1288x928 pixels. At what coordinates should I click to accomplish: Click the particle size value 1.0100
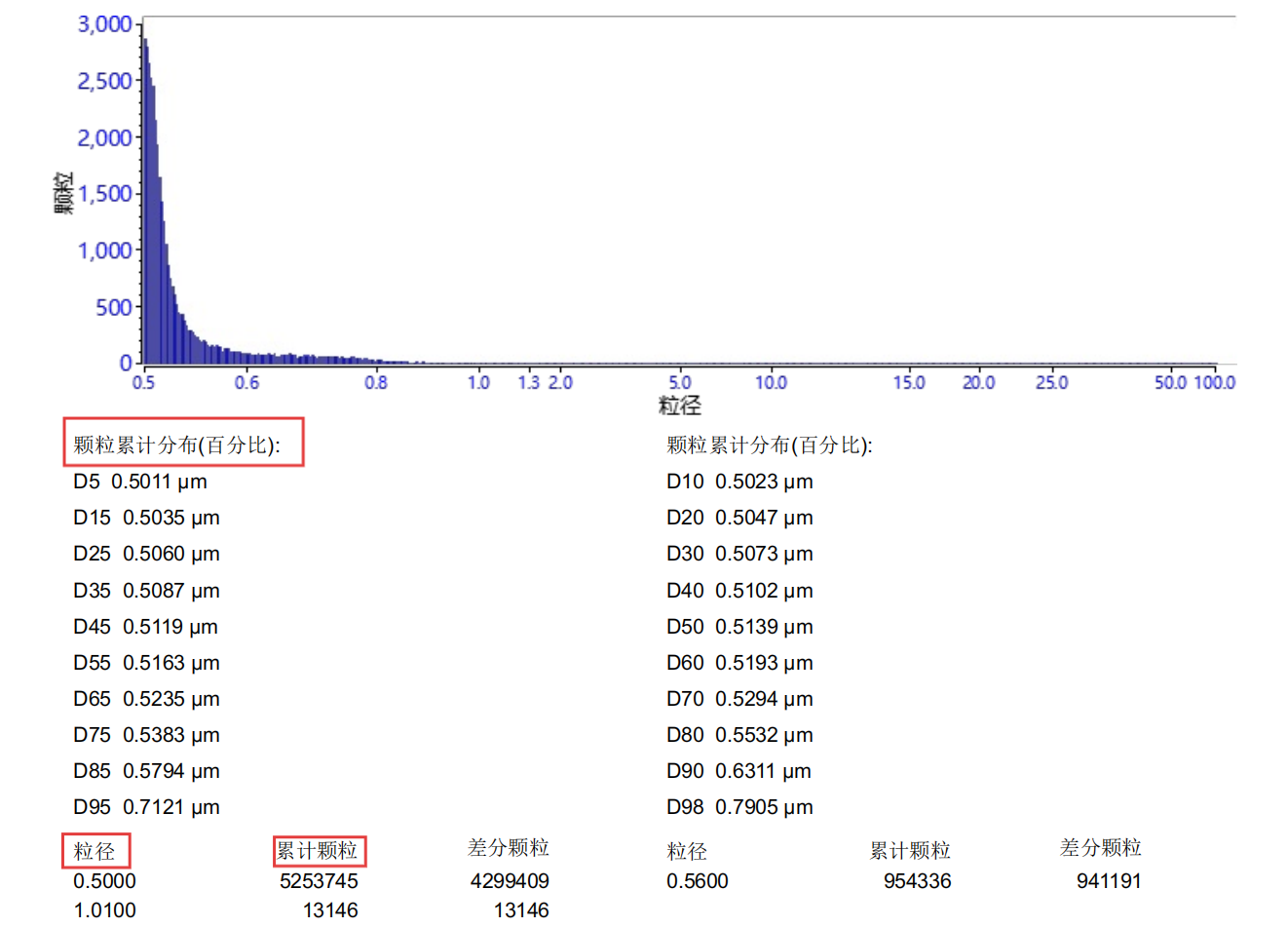point(105,910)
